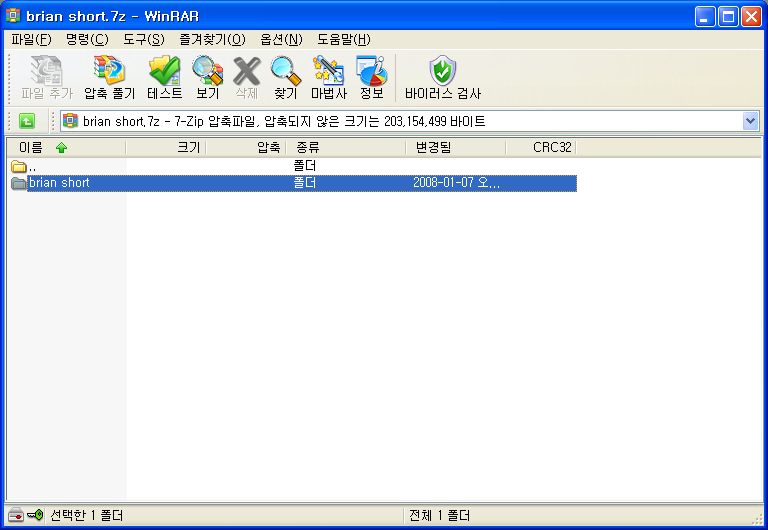Click the 압축 풀기 (Extract) toolbar icon

[x=109, y=77]
